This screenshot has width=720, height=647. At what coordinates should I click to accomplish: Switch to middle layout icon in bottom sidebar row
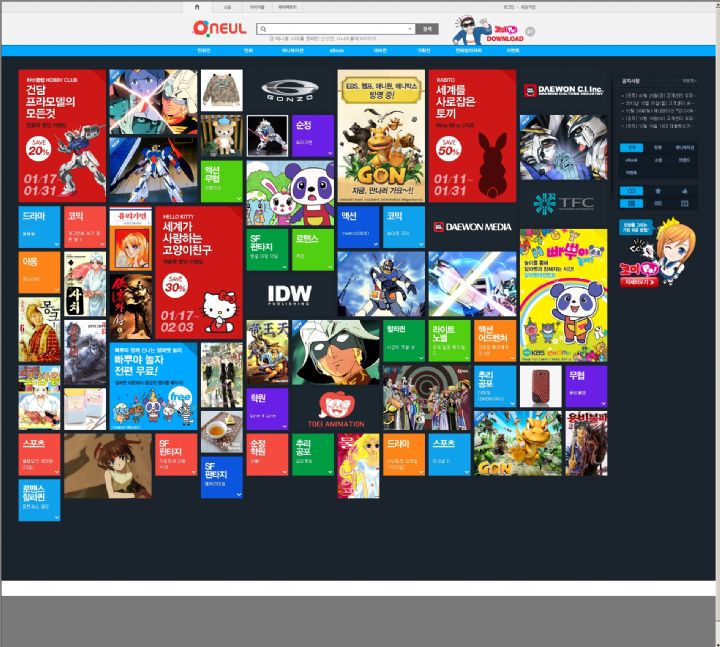[x=658, y=203]
